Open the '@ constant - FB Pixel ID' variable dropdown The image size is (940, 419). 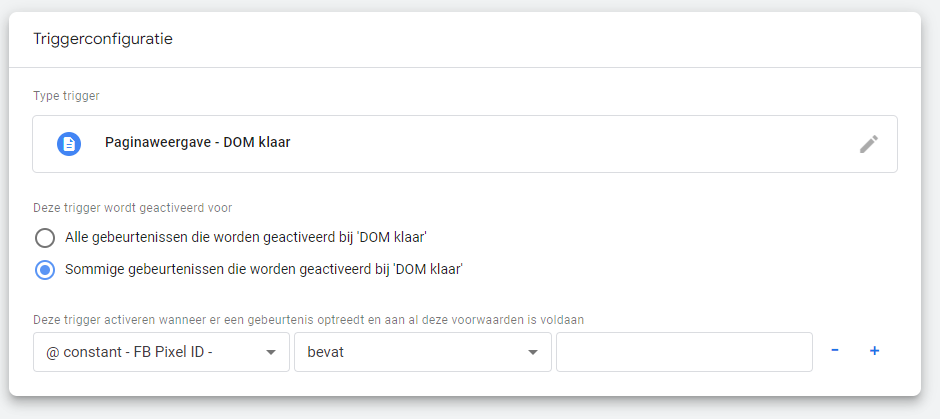pos(150,352)
